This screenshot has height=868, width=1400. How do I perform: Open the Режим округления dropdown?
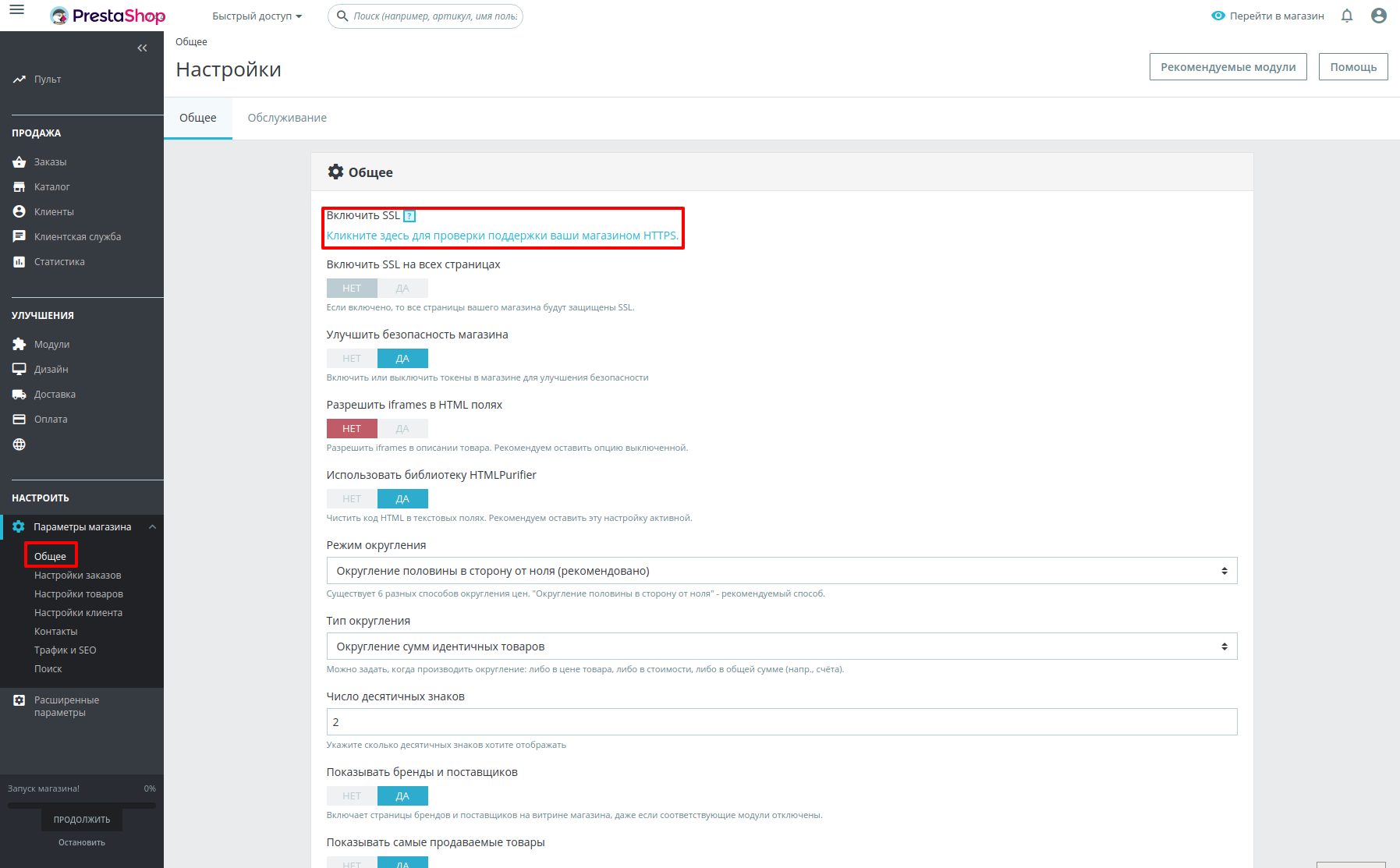[x=781, y=570]
